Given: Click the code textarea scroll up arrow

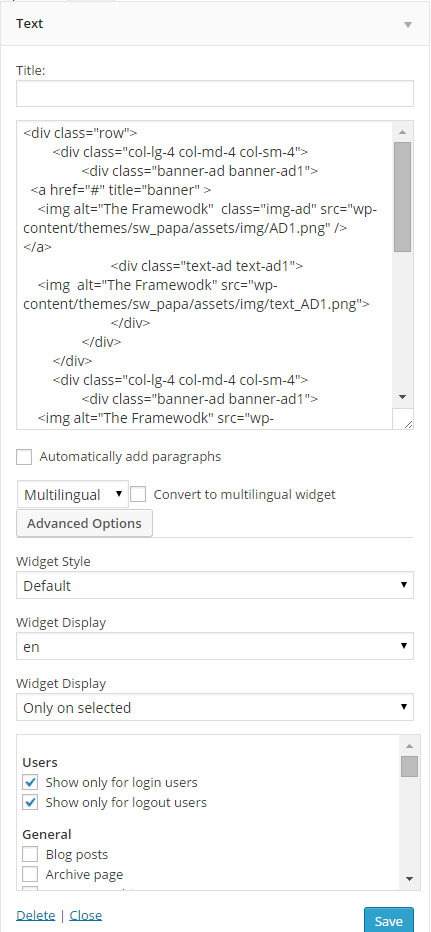Looking at the screenshot, I should click(x=402, y=132).
